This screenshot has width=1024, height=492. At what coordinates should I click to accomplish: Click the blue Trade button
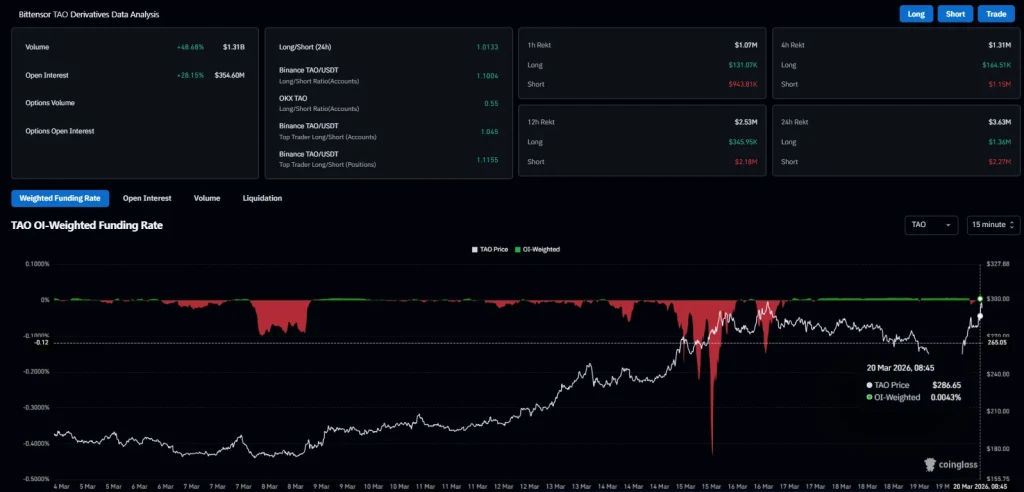pyautogui.click(x=996, y=14)
